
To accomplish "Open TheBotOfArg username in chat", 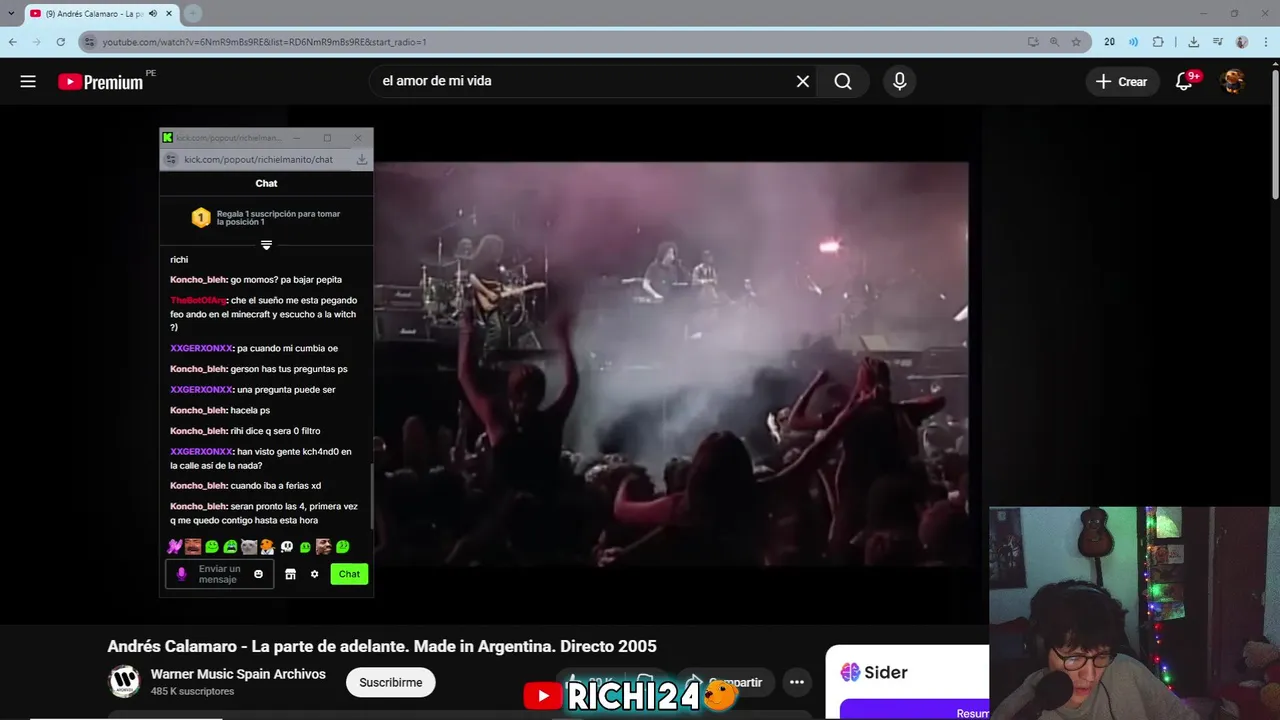I will [198, 301].
